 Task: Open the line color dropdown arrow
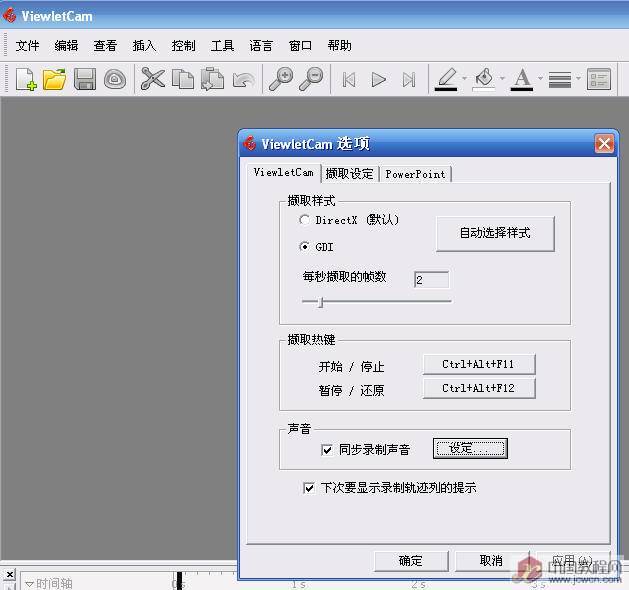[465, 78]
